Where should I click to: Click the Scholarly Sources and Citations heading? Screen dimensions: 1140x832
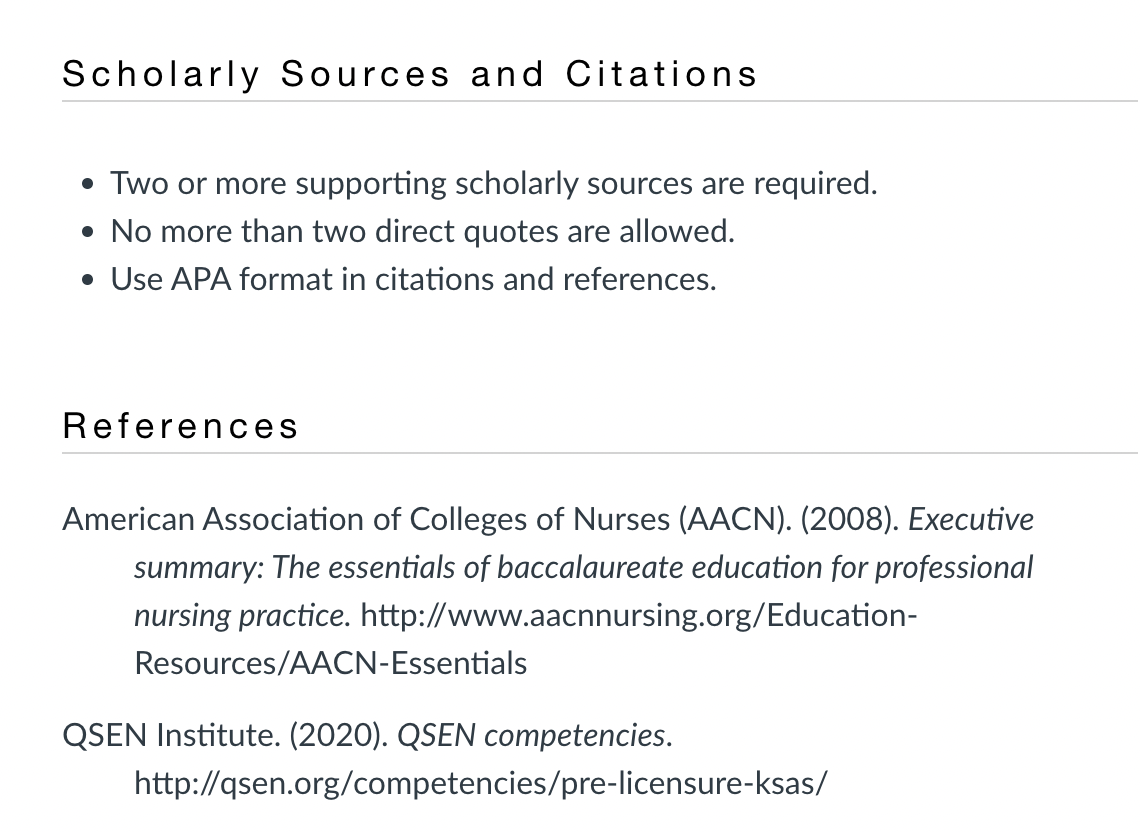[410, 75]
